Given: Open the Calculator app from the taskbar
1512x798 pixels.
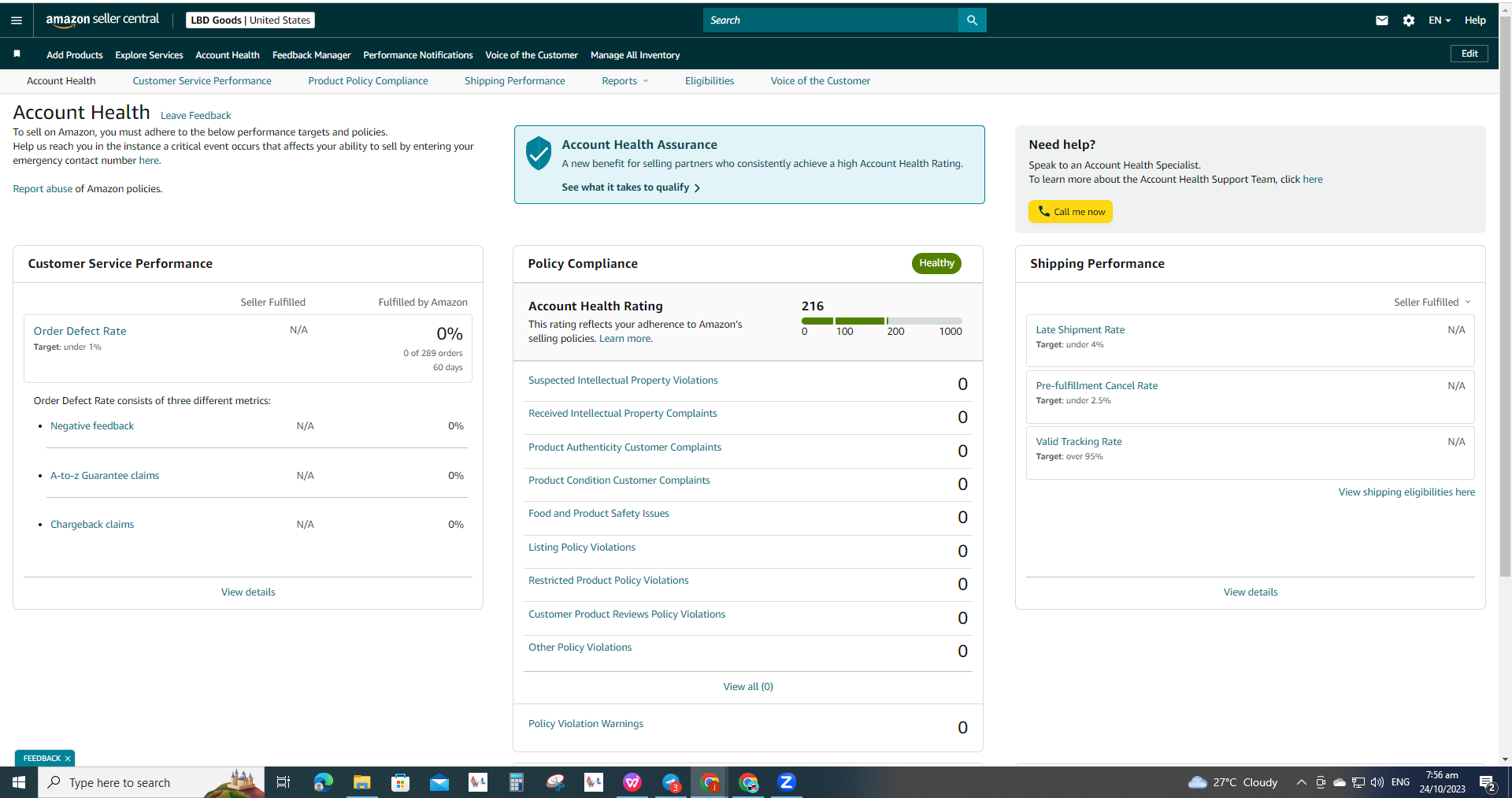Looking at the screenshot, I should pyautogui.click(x=517, y=782).
